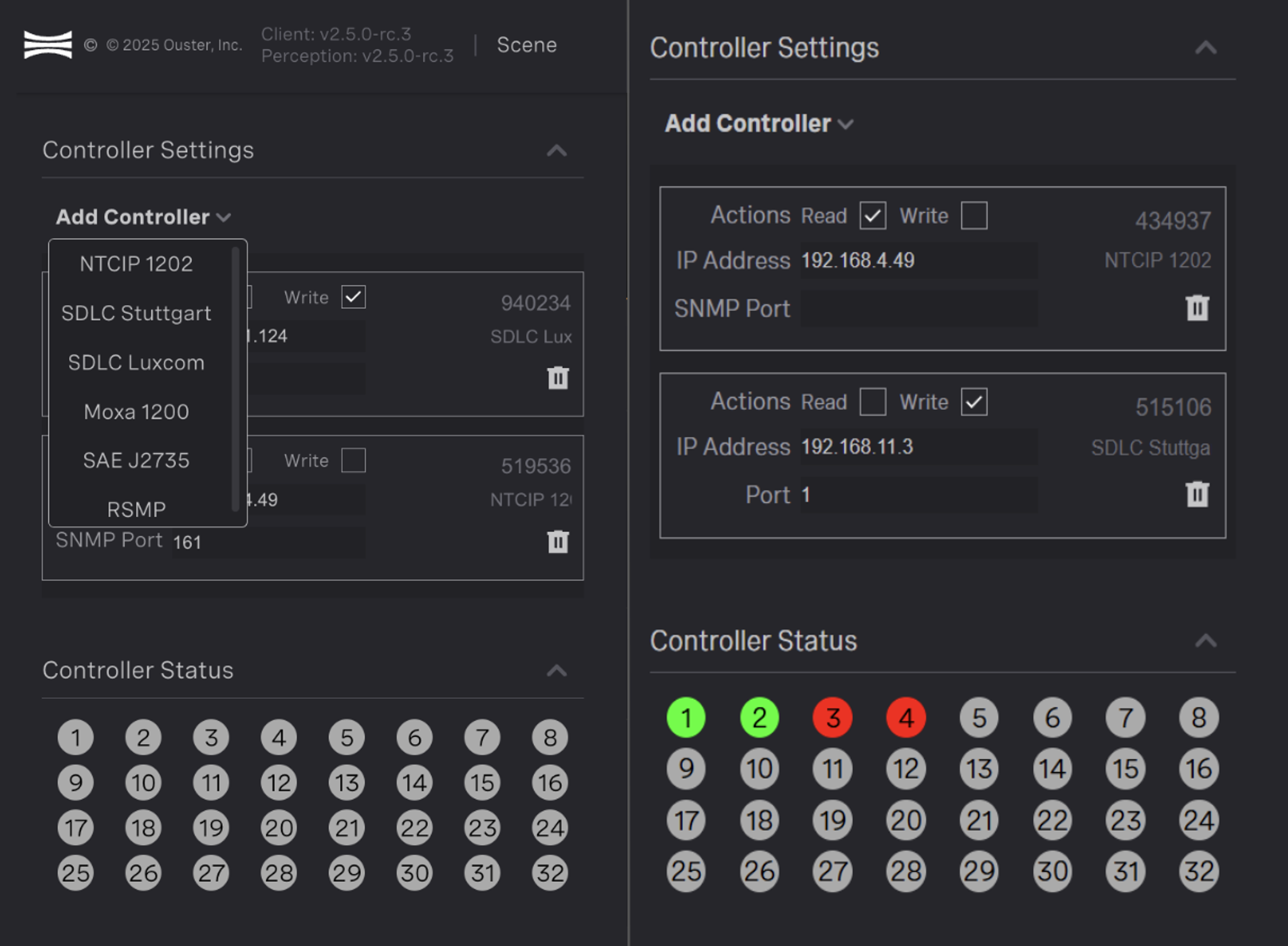This screenshot has height=946, width=1288.
Task: Click status indicator 8 in left panel
Action: [x=550, y=737]
